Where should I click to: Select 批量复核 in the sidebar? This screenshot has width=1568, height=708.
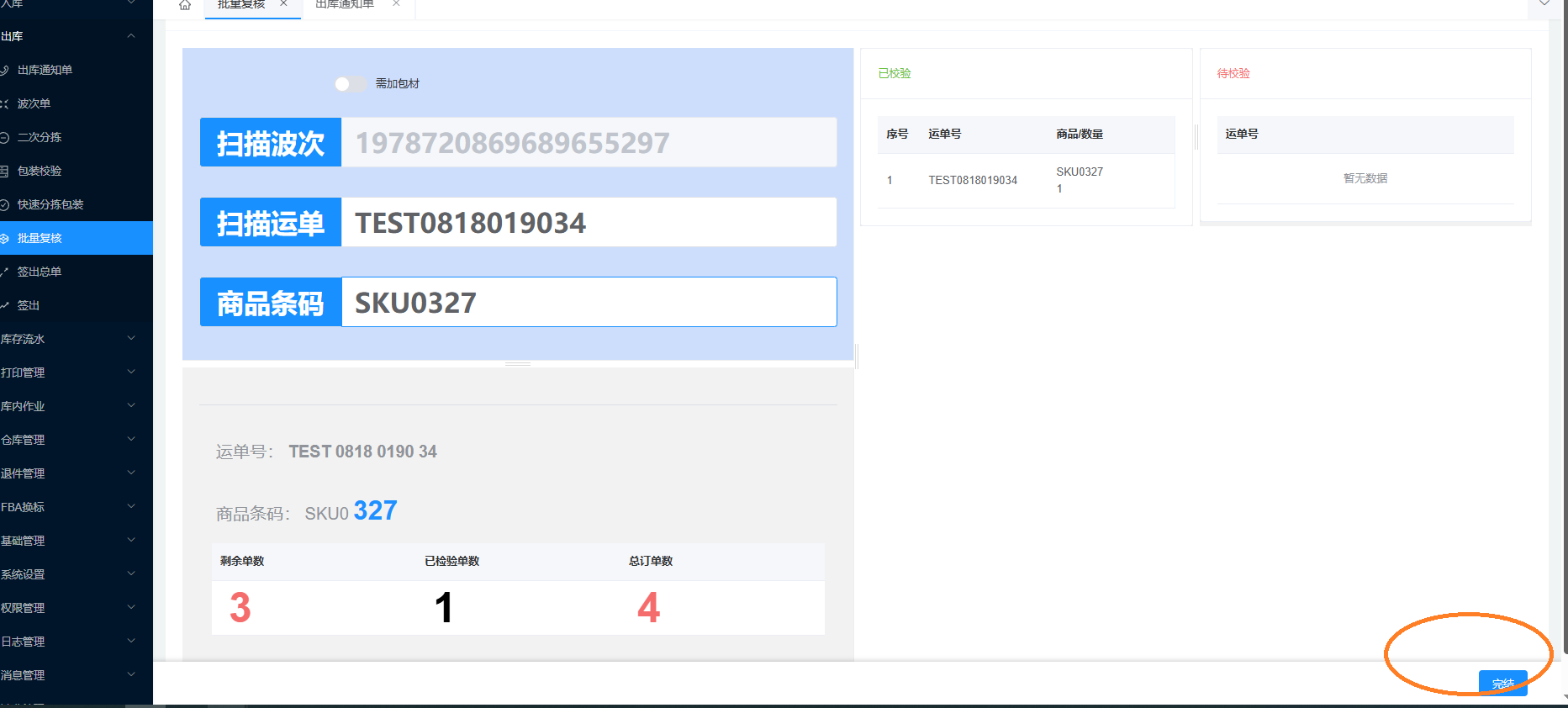[x=40, y=238]
